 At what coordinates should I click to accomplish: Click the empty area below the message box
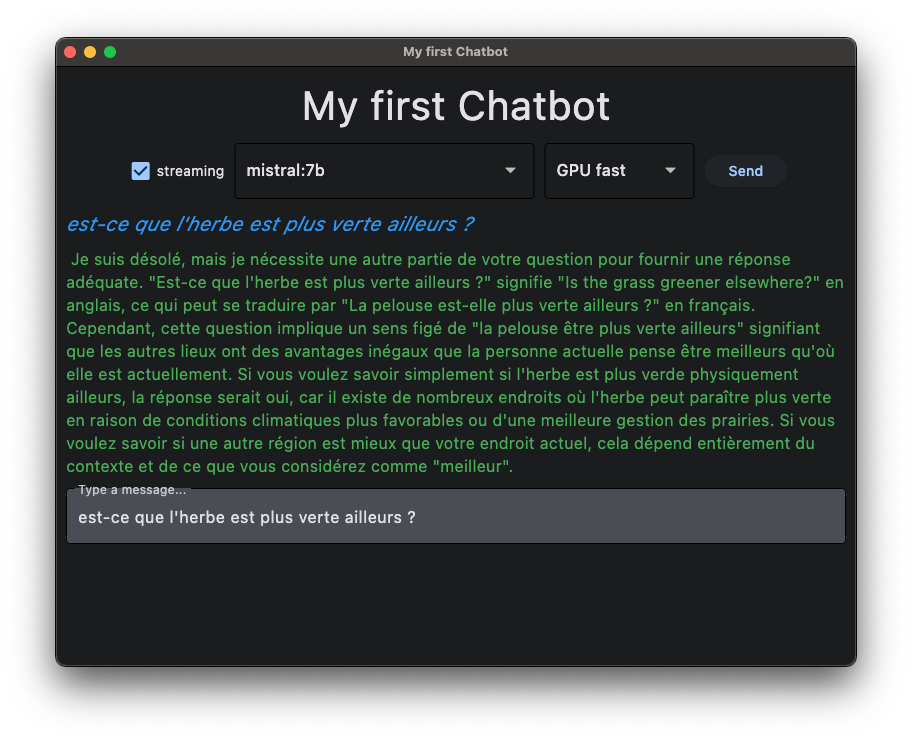click(x=455, y=605)
